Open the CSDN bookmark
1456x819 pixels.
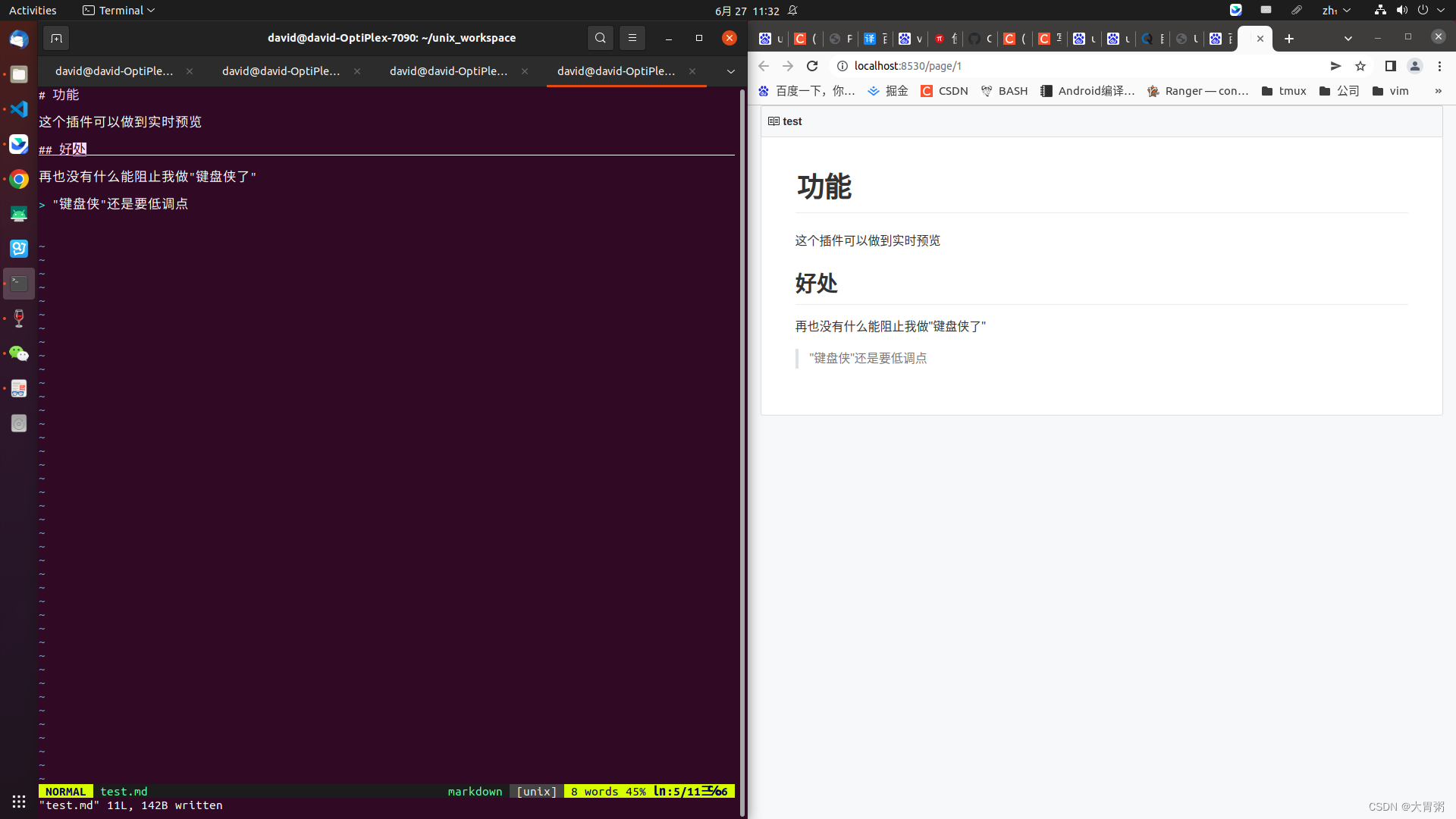pyautogui.click(x=944, y=90)
